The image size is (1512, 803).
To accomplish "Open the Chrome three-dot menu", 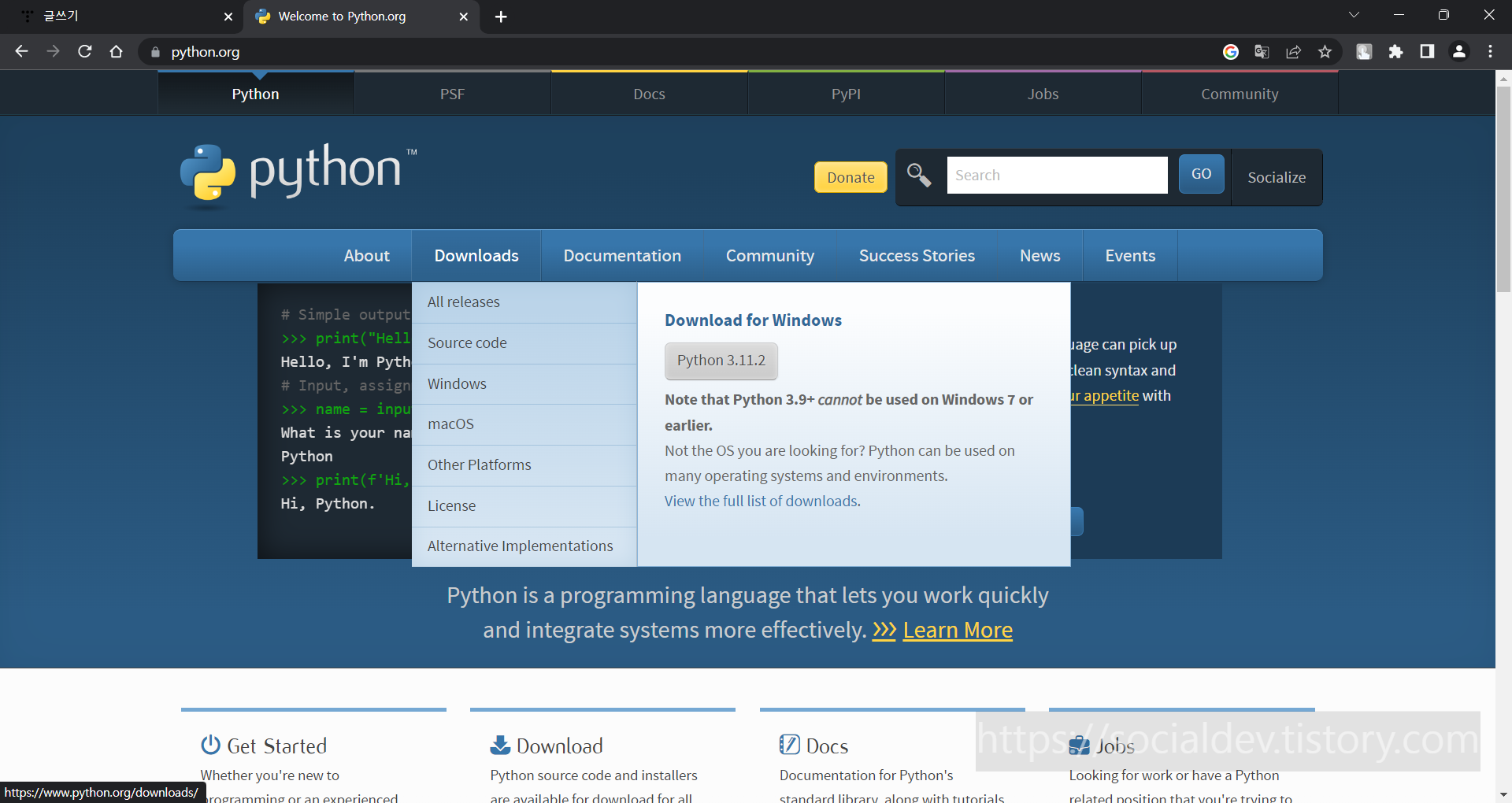I will tap(1490, 51).
